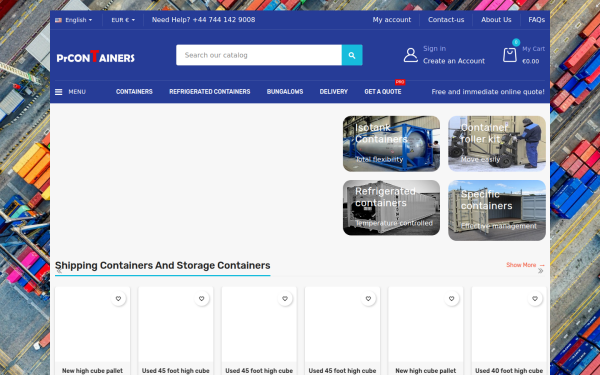Screen dimensions: 600x375
Task: Go to My account link
Action: 392,20
